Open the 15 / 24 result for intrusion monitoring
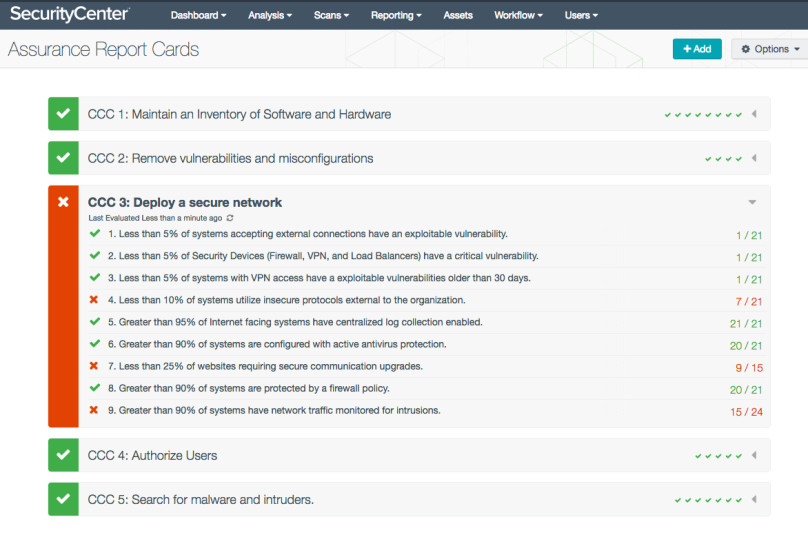808x535 pixels. tap(746, 411)
